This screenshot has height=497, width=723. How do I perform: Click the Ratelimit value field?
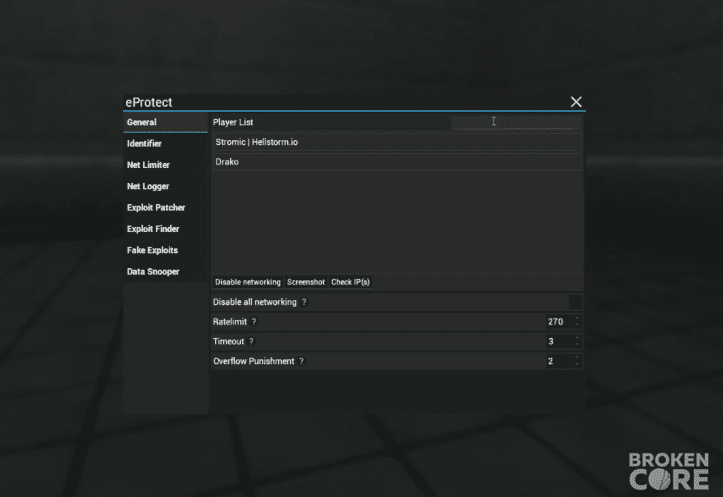[559, 322]
